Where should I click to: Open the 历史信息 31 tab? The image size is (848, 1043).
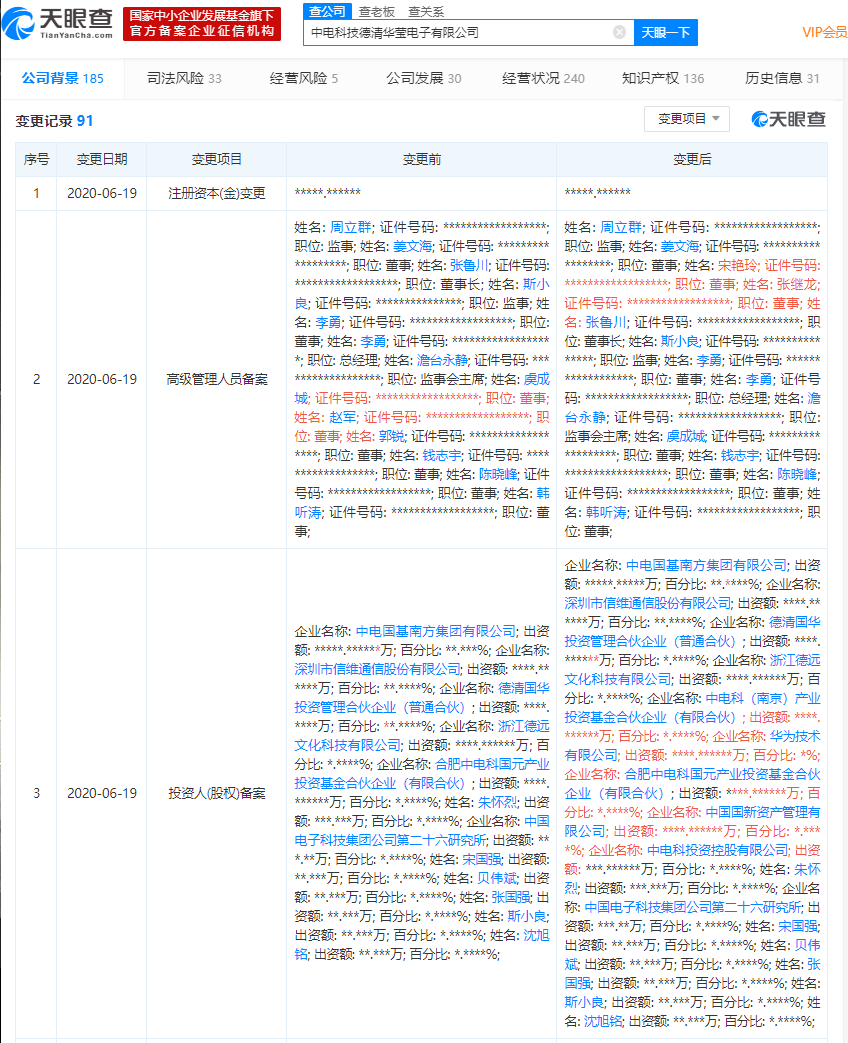782,78
